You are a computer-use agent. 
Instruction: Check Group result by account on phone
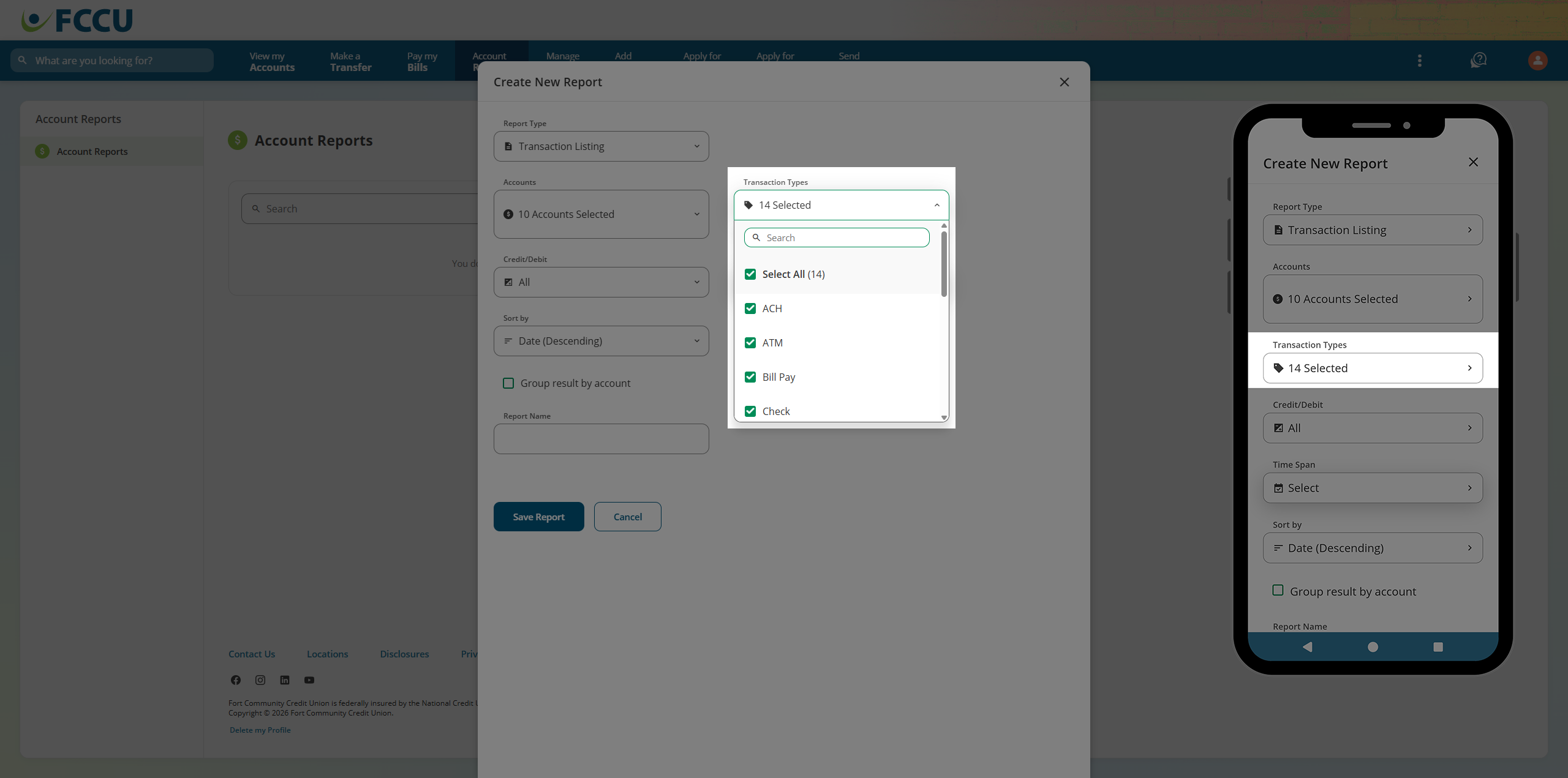click(1278, 591)
